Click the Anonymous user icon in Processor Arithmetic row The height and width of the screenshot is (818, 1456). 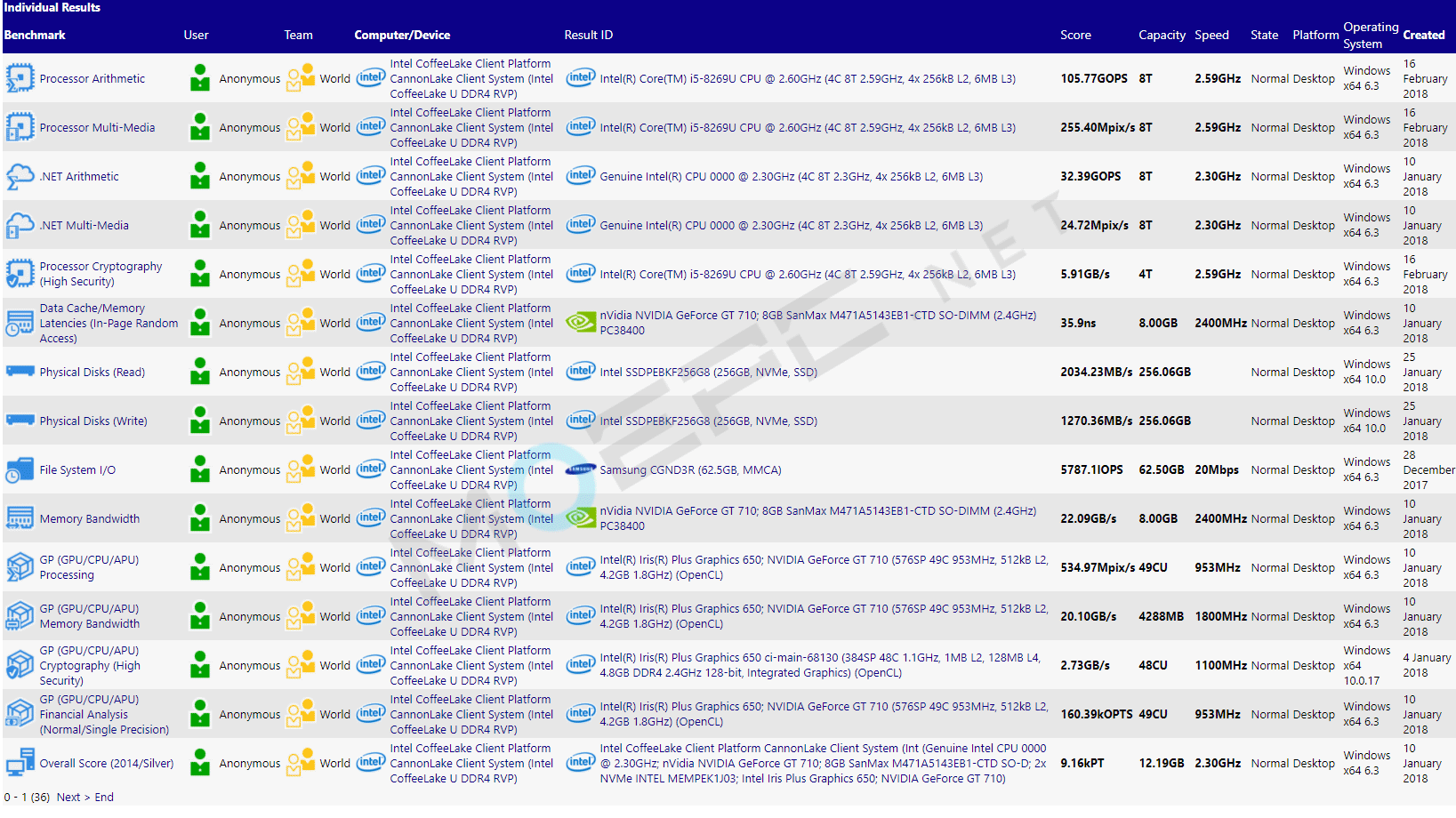click(x=200, y=78)
